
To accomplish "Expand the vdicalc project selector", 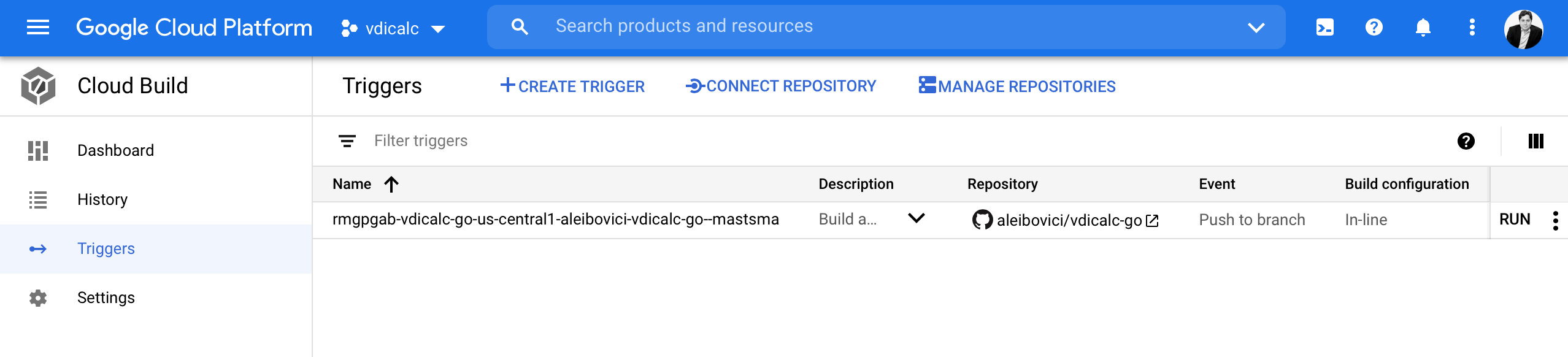I will point(393,28).
